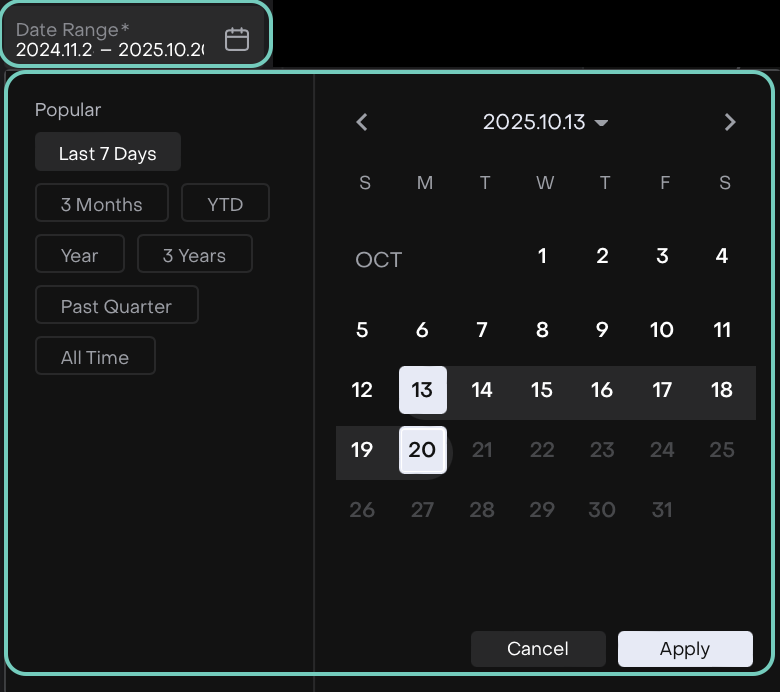The width and height of the screenshot is (780, 692).
Task: Select the Past Quarter preset
Action: point(116,306)
